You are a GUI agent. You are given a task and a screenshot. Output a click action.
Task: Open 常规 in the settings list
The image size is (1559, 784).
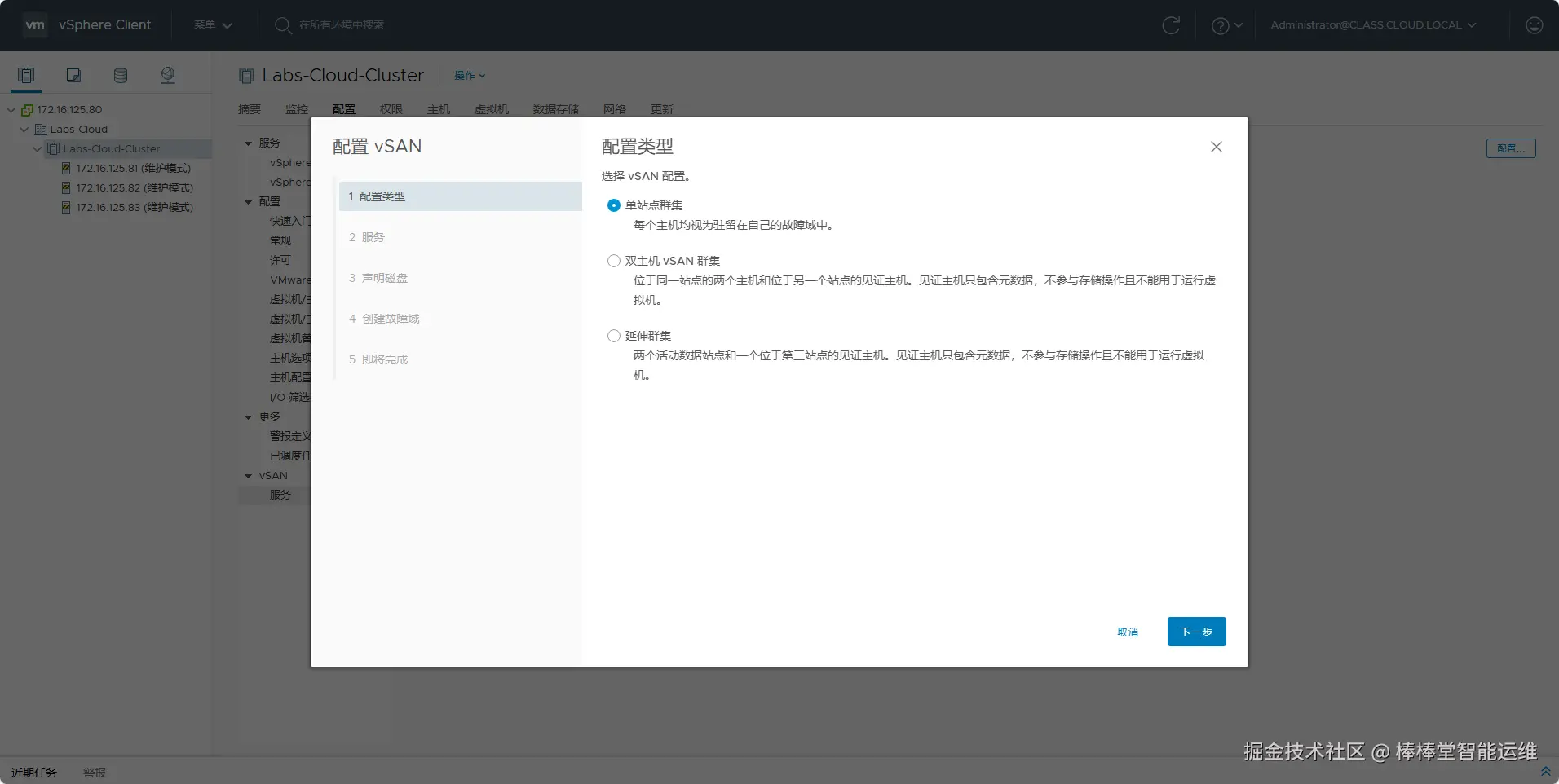click(280, 240)
